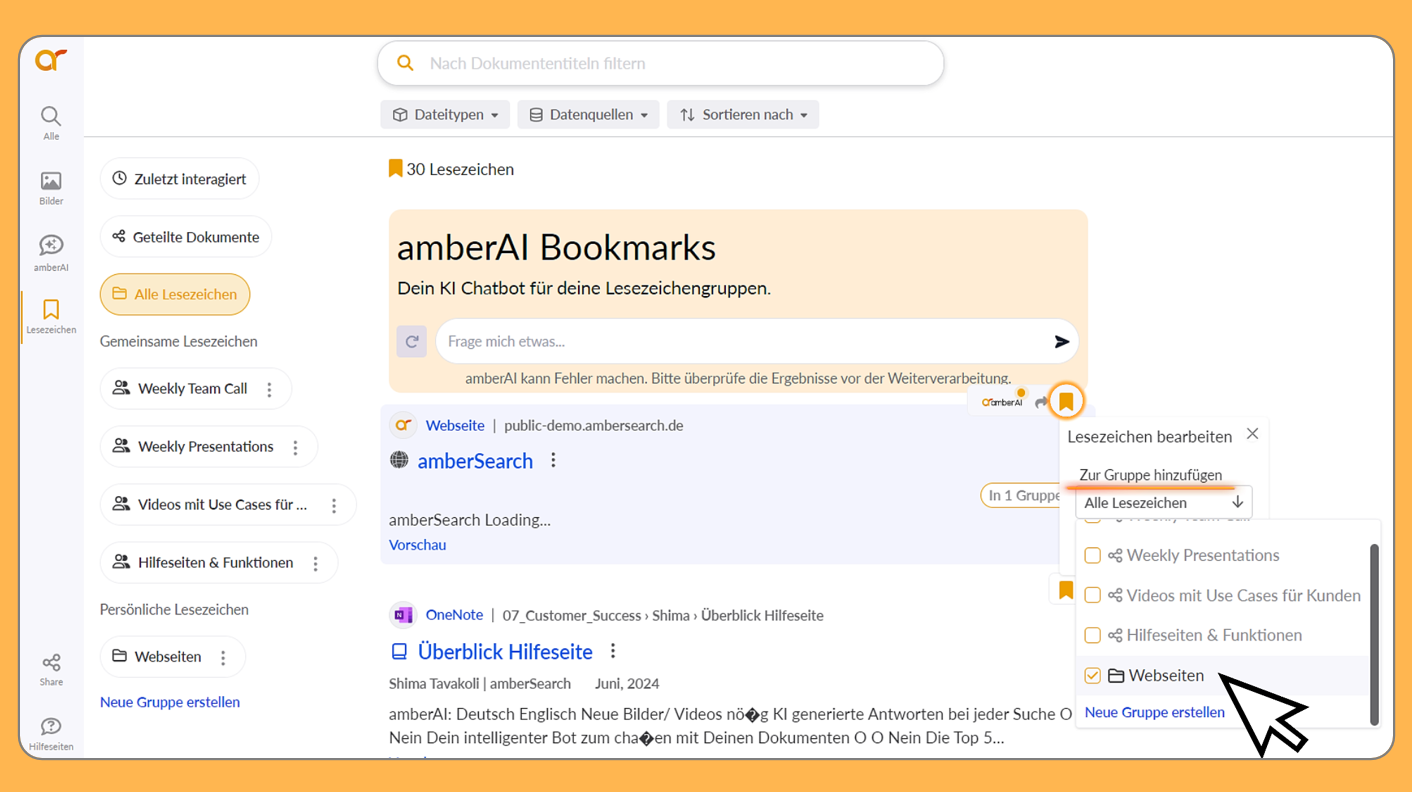Click the Webseite source link
Image resolution: width=1412 pixels, height=792 pixels.
click(x=455, y=425)
